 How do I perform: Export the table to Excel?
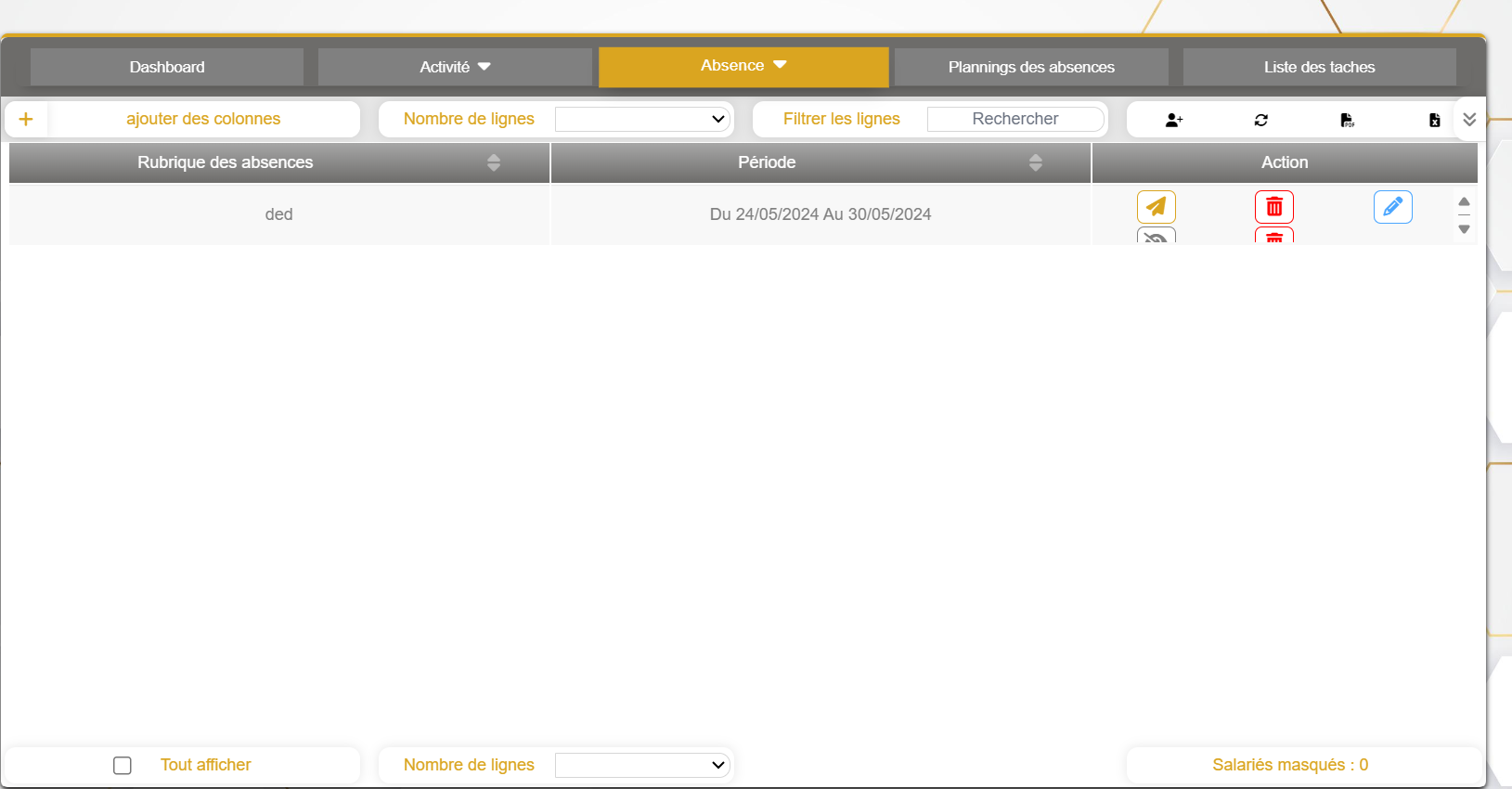(1434, 120)
